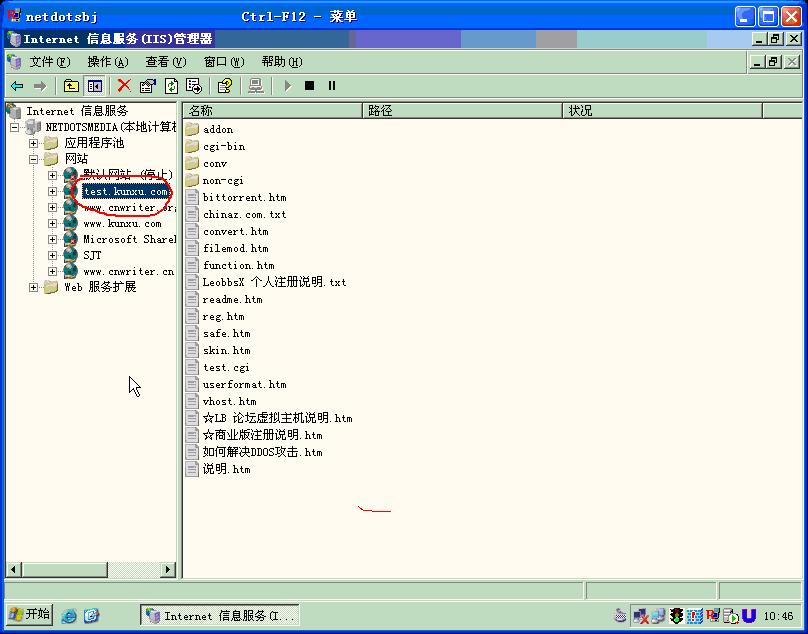Collapse the 网站 tree node
This screenshot has height=634, width=808.
34,159
